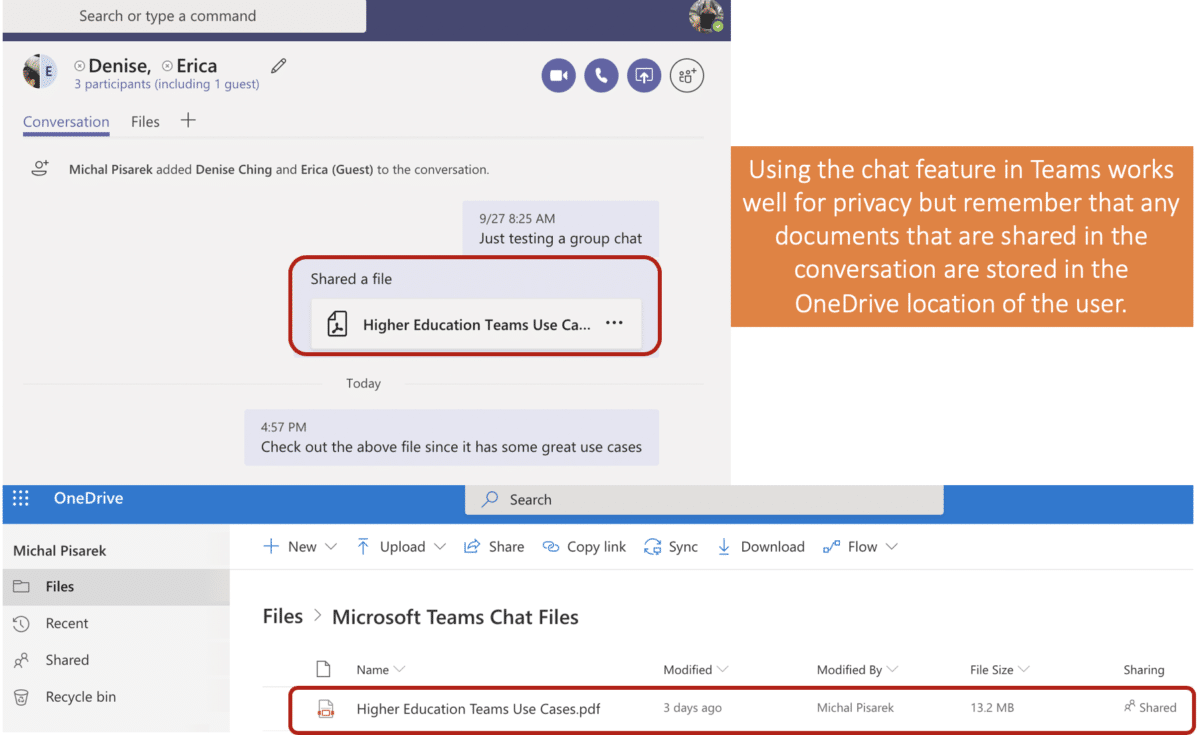Copy a link in OneDrive toolbar
Screen dimensions: 1200x735
(x=584, y=546)
